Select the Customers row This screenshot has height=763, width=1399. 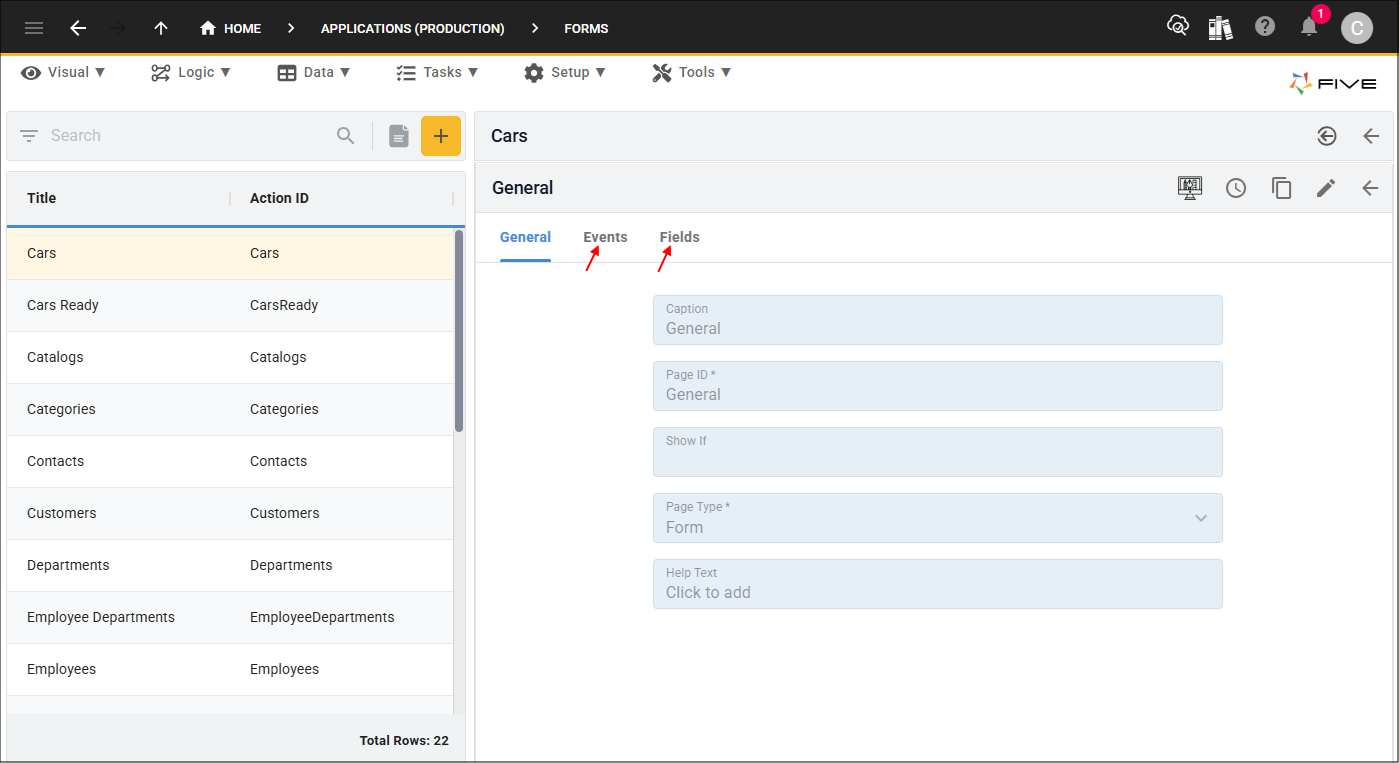(230, 513)
